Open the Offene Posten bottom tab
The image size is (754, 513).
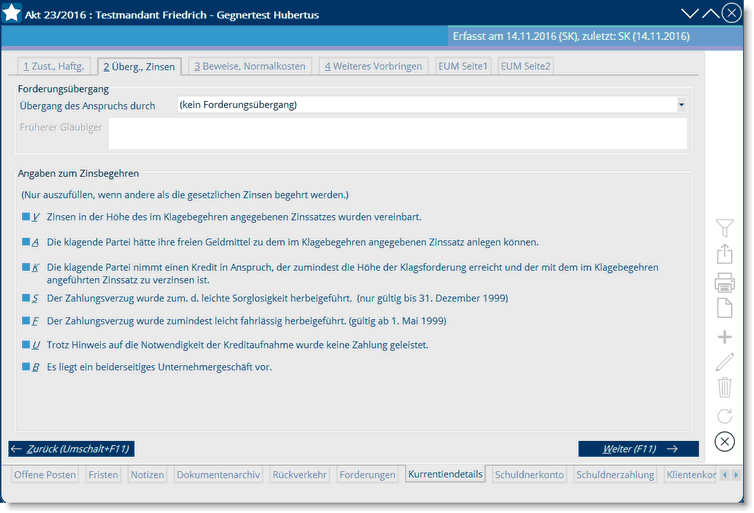click(45, 475)
